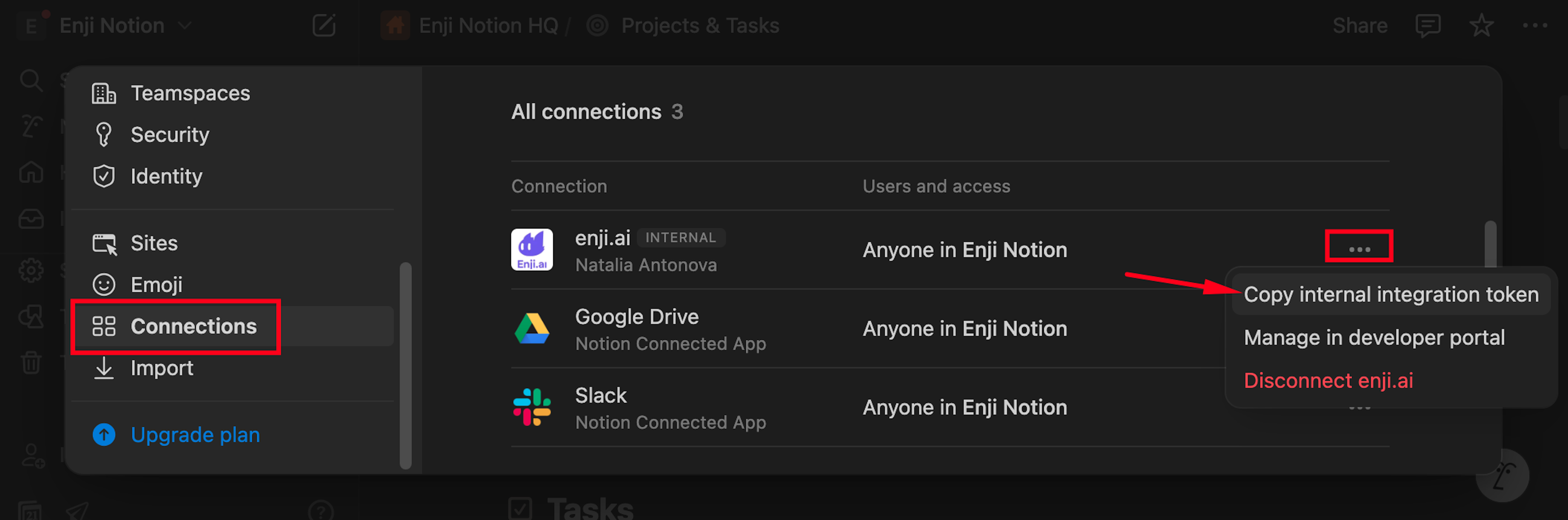This screenshot has height=520, width=1568.
Task: Open the enji.ai row more options
Action: tap(1359, 249)
